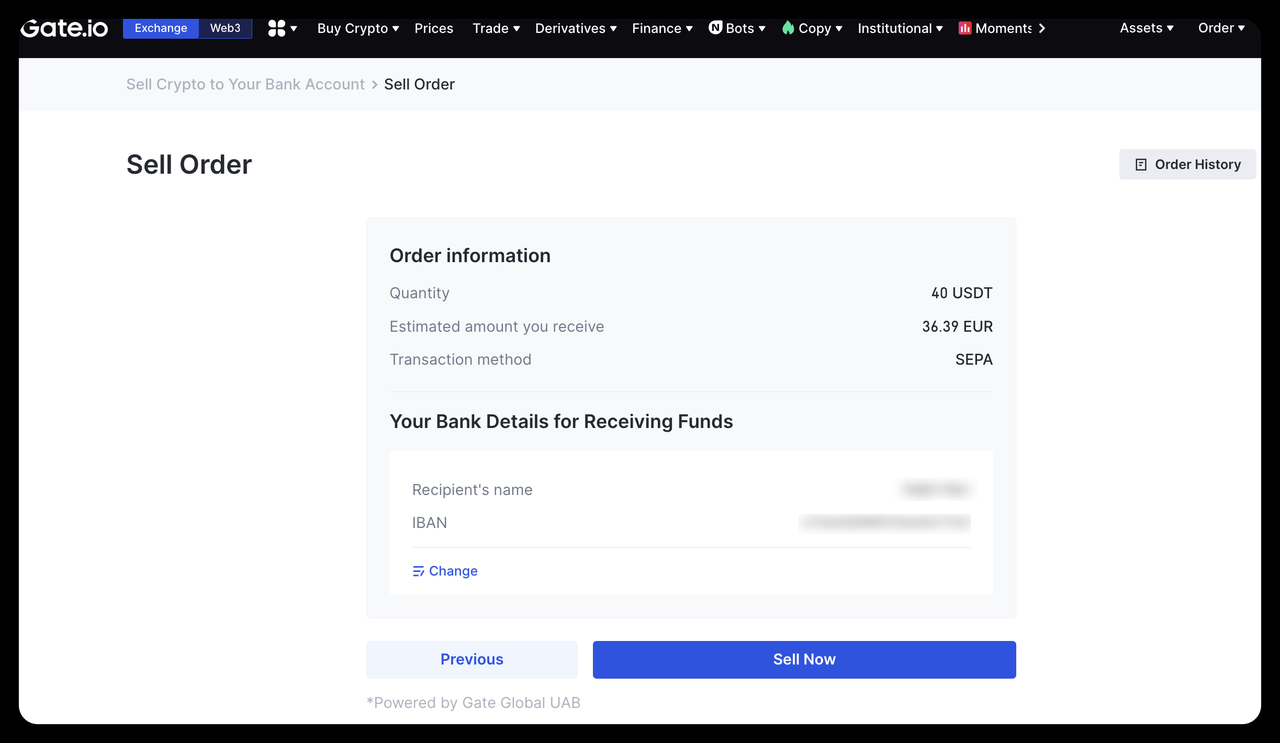Open the Assets dropdown
Image resolution: width=1280 pixels, height=743 pixels.
[x=1146, y=28]
